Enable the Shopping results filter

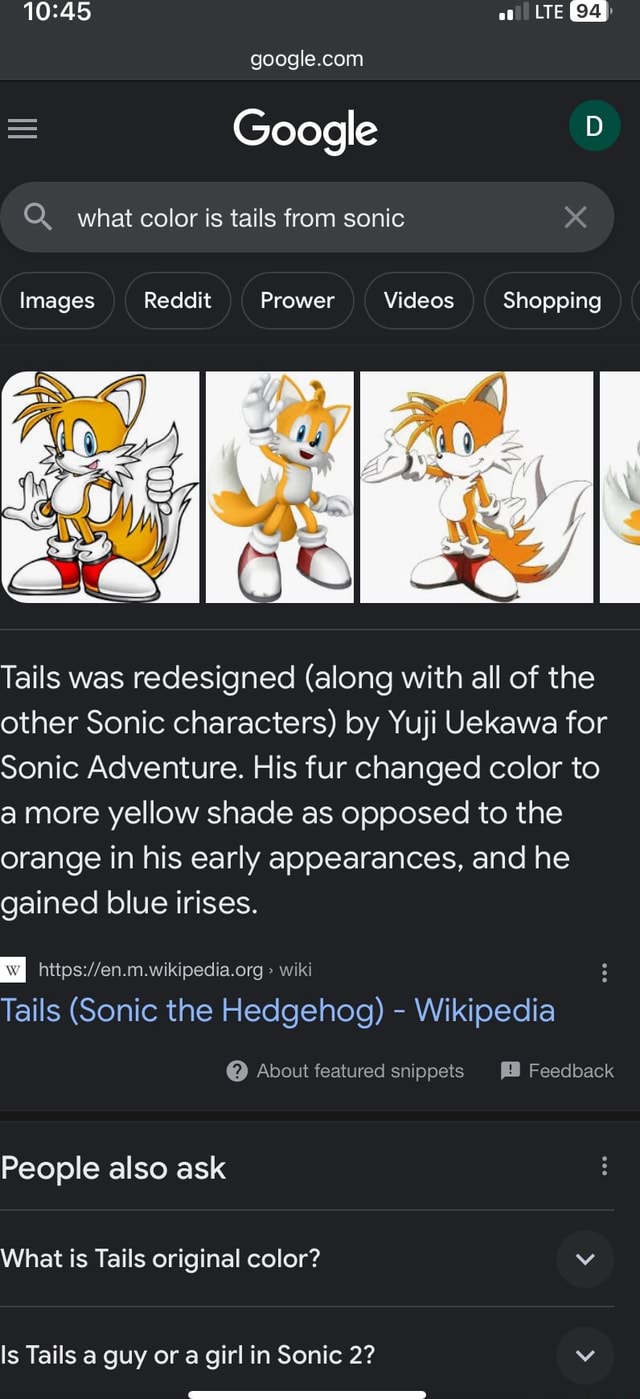(551, 300)
